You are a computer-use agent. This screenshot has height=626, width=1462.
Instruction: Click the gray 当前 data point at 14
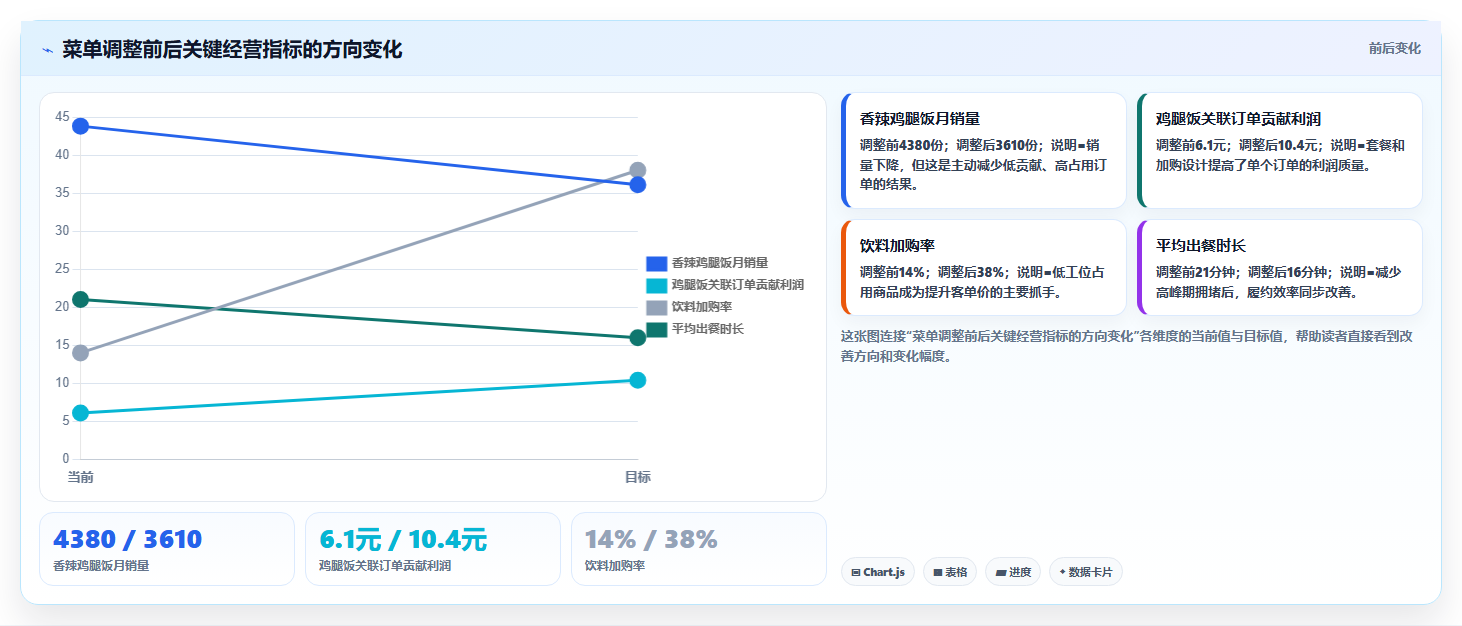coord(81,353)
